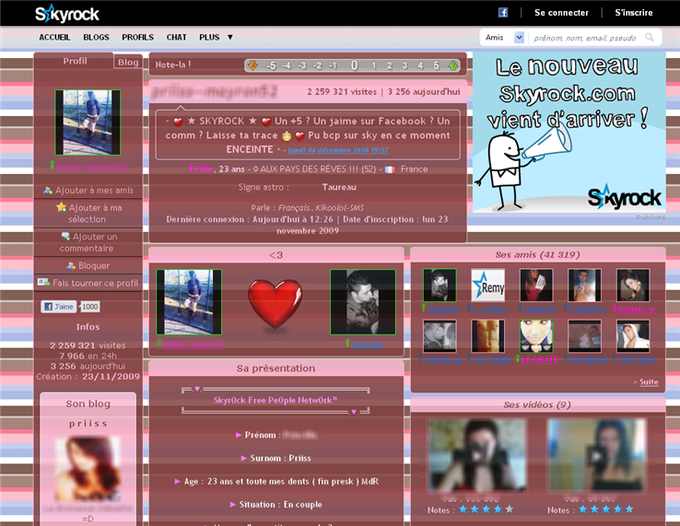Select rating 0 on the note slider

(354, 65)
